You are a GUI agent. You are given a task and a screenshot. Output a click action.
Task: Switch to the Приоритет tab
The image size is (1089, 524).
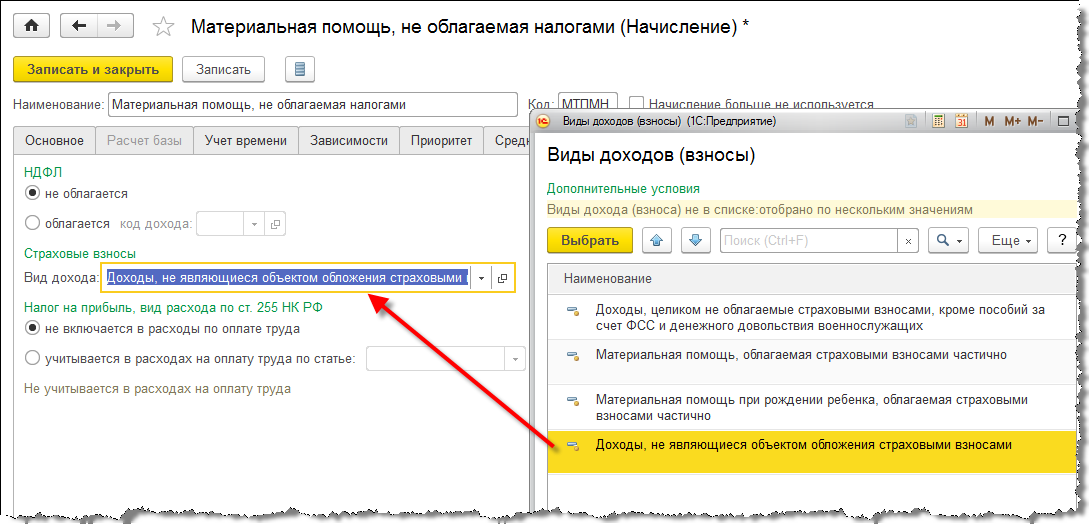click(x=441, y=140)
